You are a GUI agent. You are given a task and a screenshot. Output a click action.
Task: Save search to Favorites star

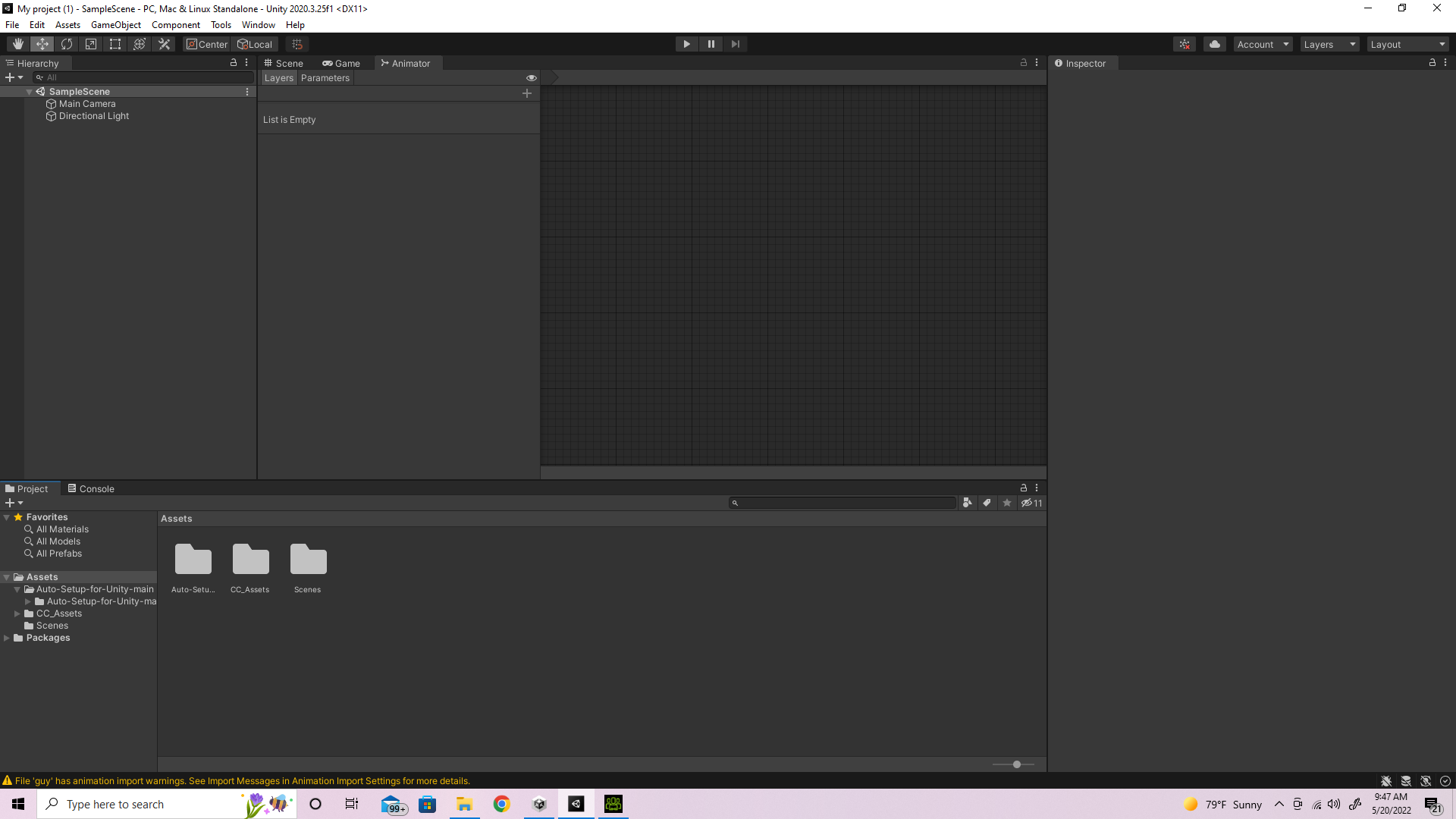tap(1007, 503)
